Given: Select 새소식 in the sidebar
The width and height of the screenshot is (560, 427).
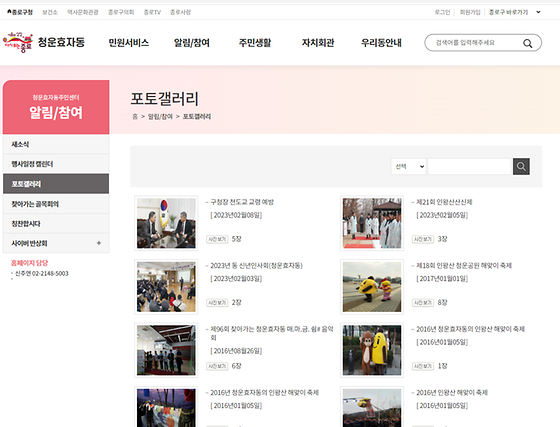Looking at the screenshot, I should [x=56, y=144].
